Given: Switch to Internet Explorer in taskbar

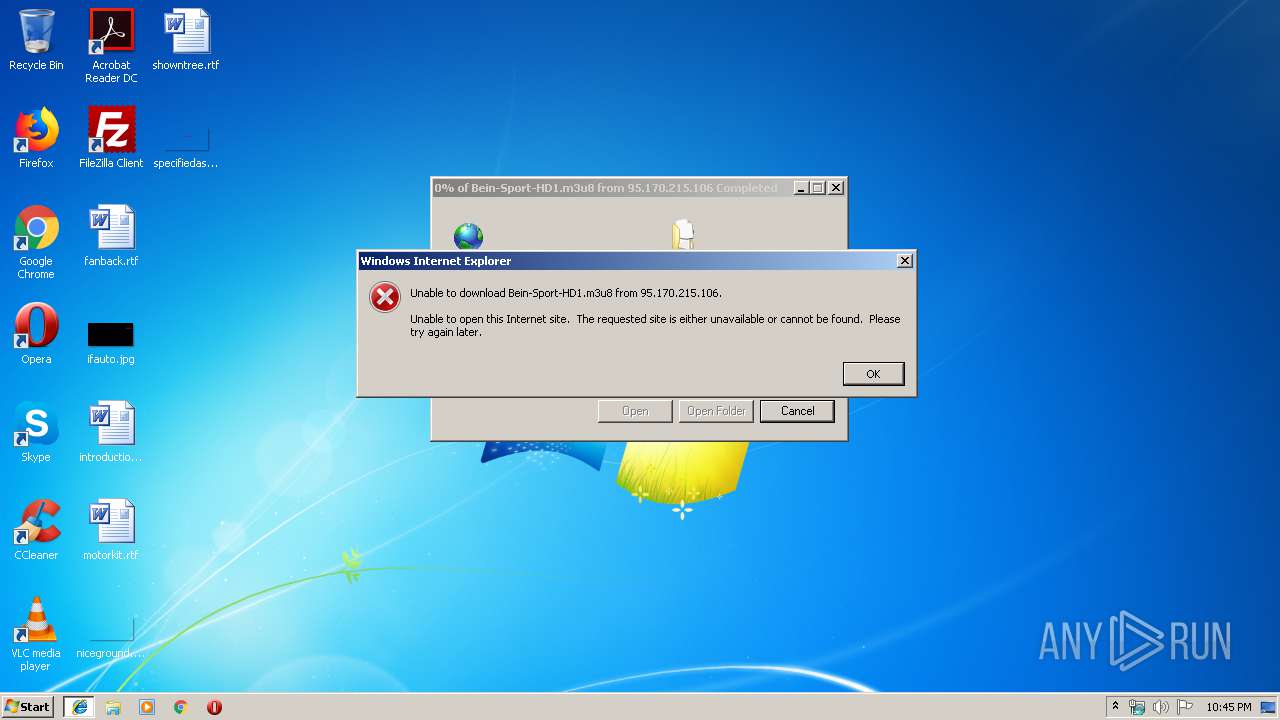Looking at the screenshot, I should pyautogui.click(x=80, y=707).
